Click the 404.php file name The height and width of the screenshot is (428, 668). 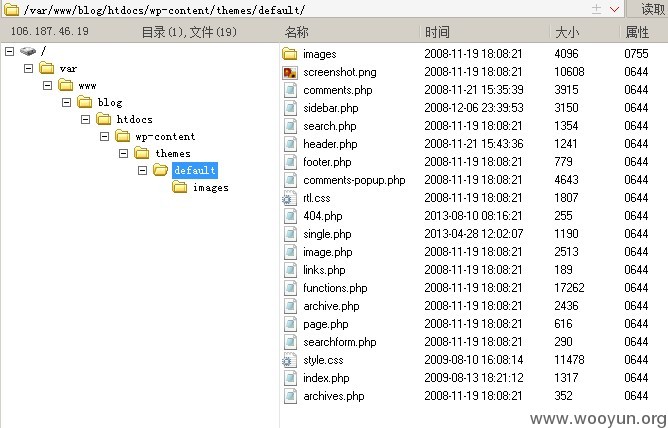click(323, 216)
